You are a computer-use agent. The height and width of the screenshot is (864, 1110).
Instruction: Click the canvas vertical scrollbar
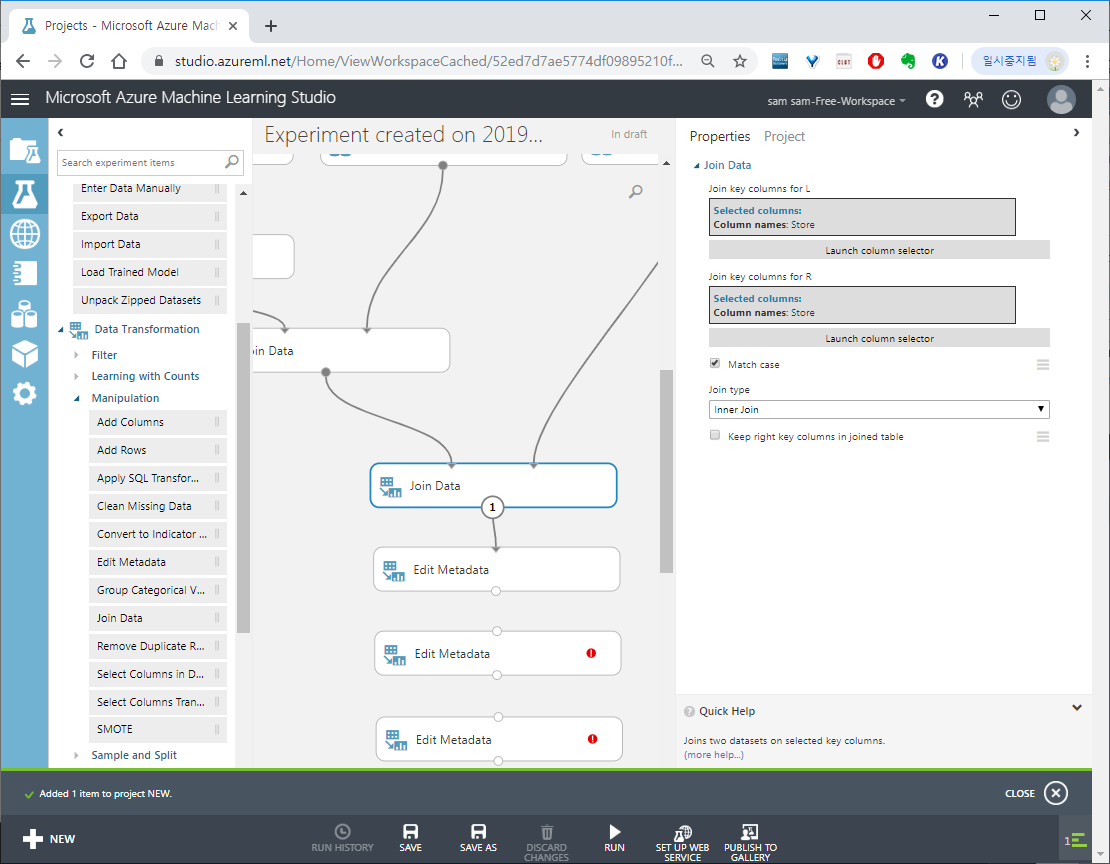(666, 470)
